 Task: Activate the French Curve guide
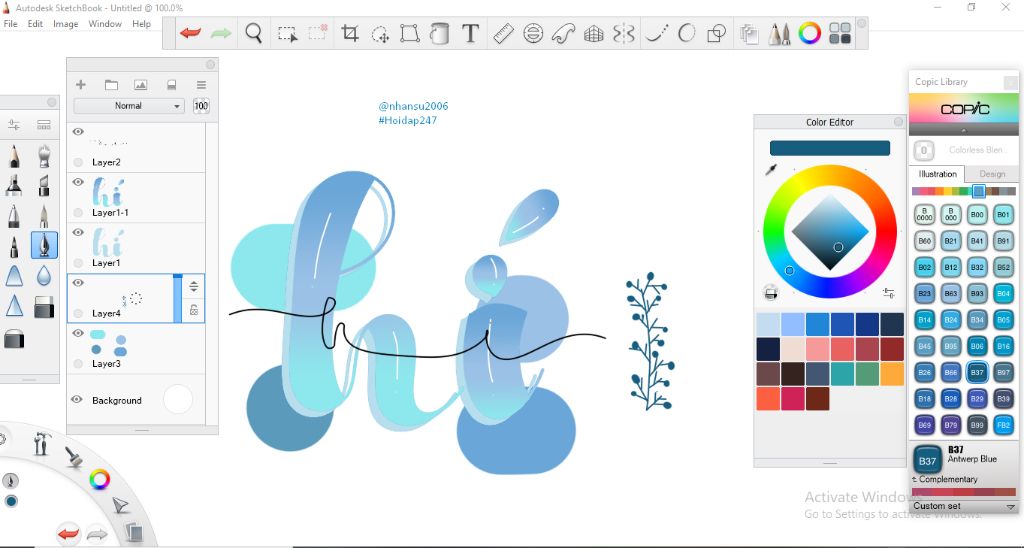[x=563, y=33]
